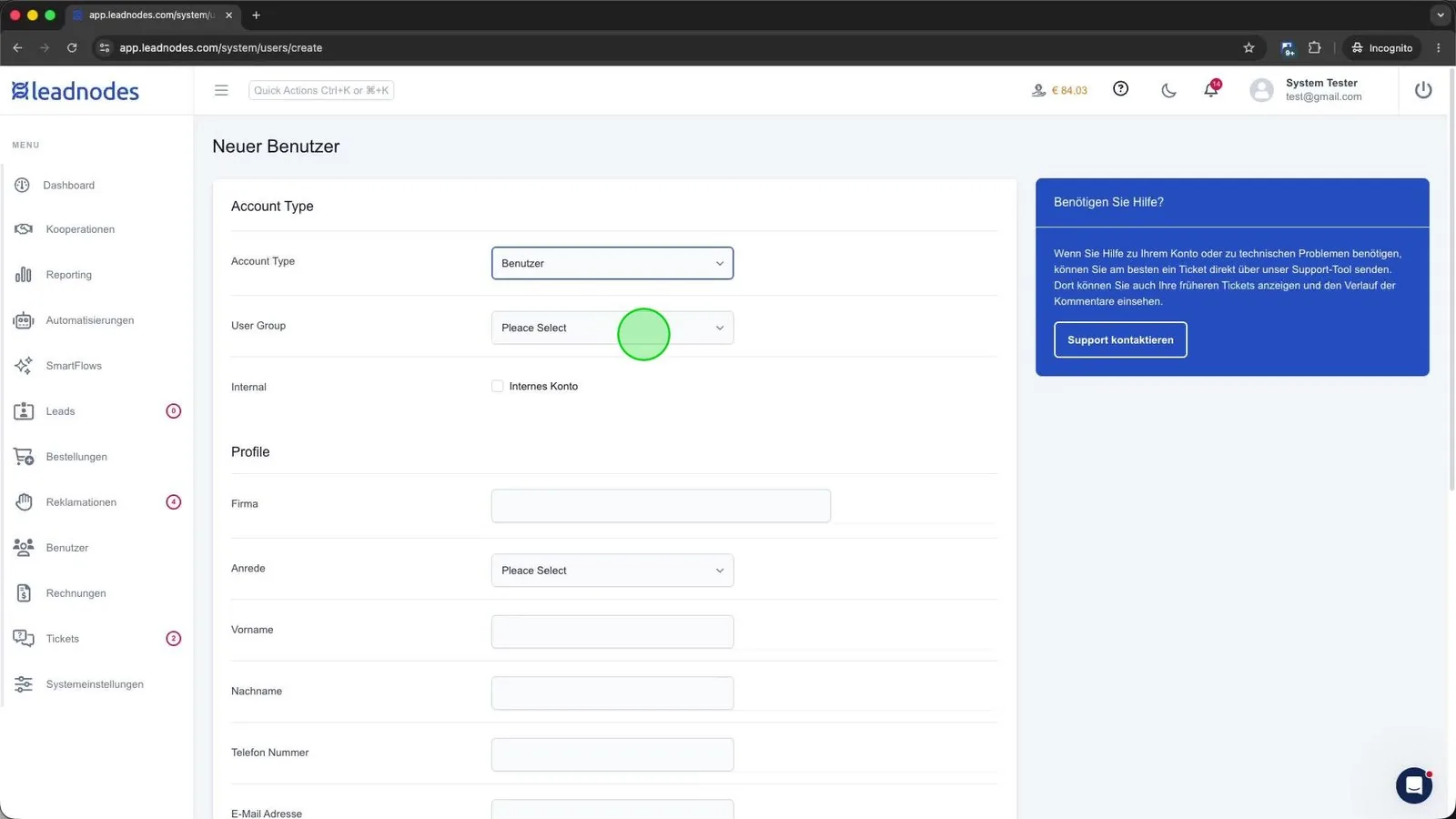Click the System Tester profile name

pyautogui.click(x=1321, y=83)
